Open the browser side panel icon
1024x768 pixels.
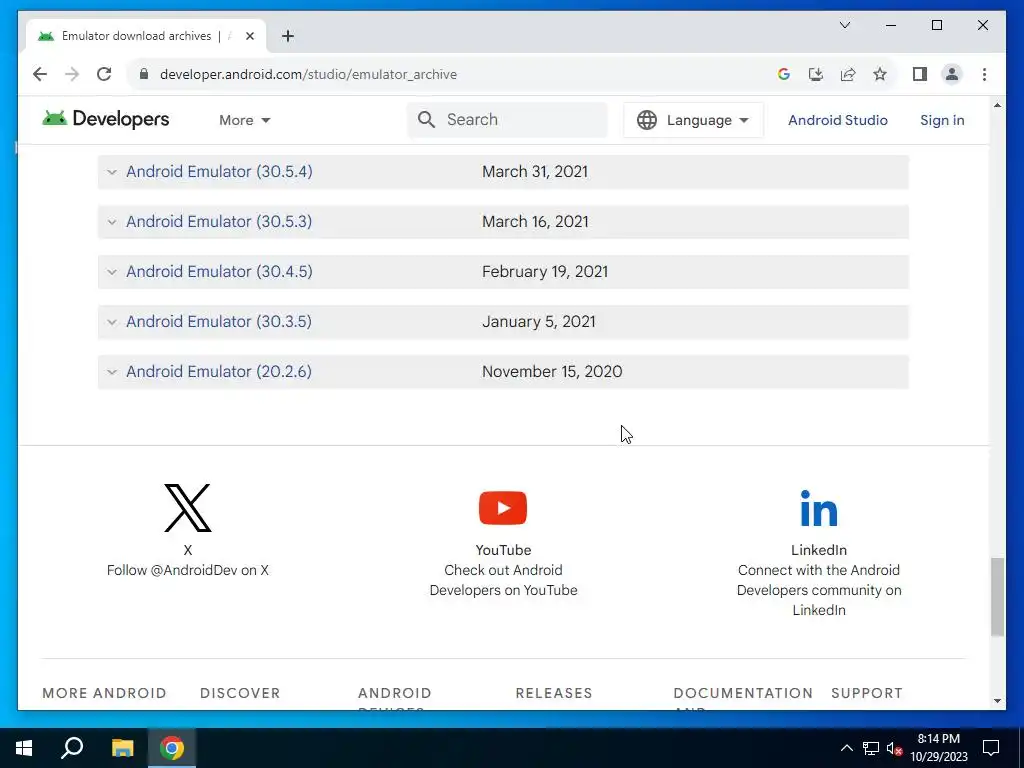[920, 74]
